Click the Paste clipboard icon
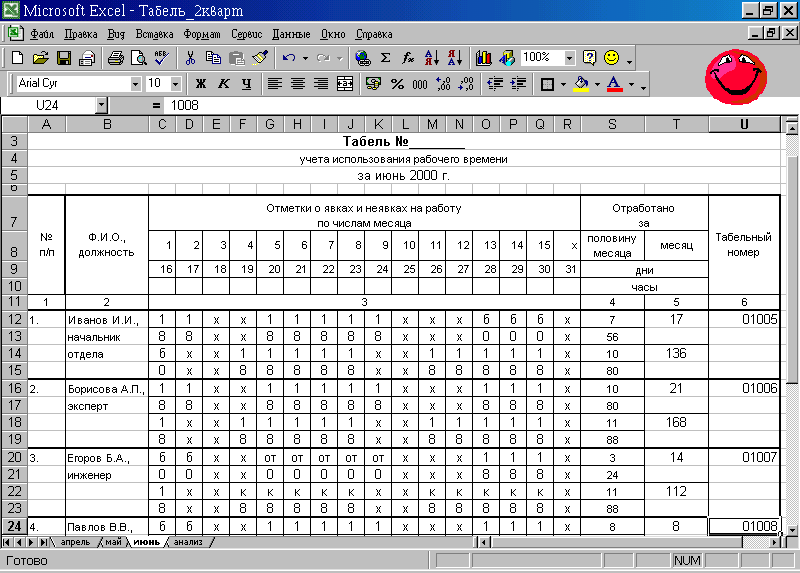 [236, 58]
